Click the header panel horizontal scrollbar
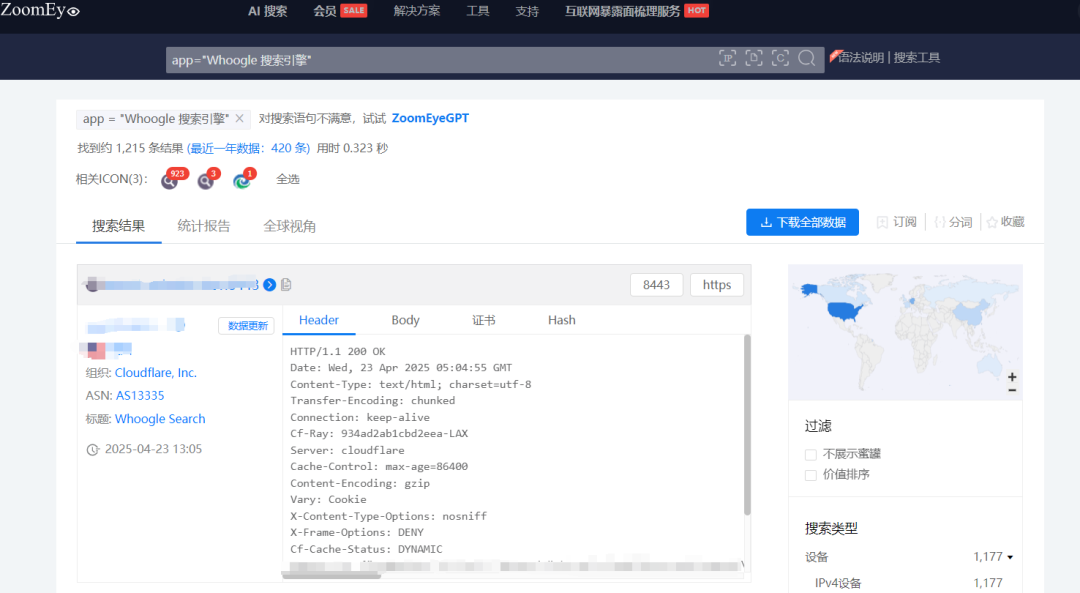This screenshot has width=1080, height=593. [x=331, y=575]
